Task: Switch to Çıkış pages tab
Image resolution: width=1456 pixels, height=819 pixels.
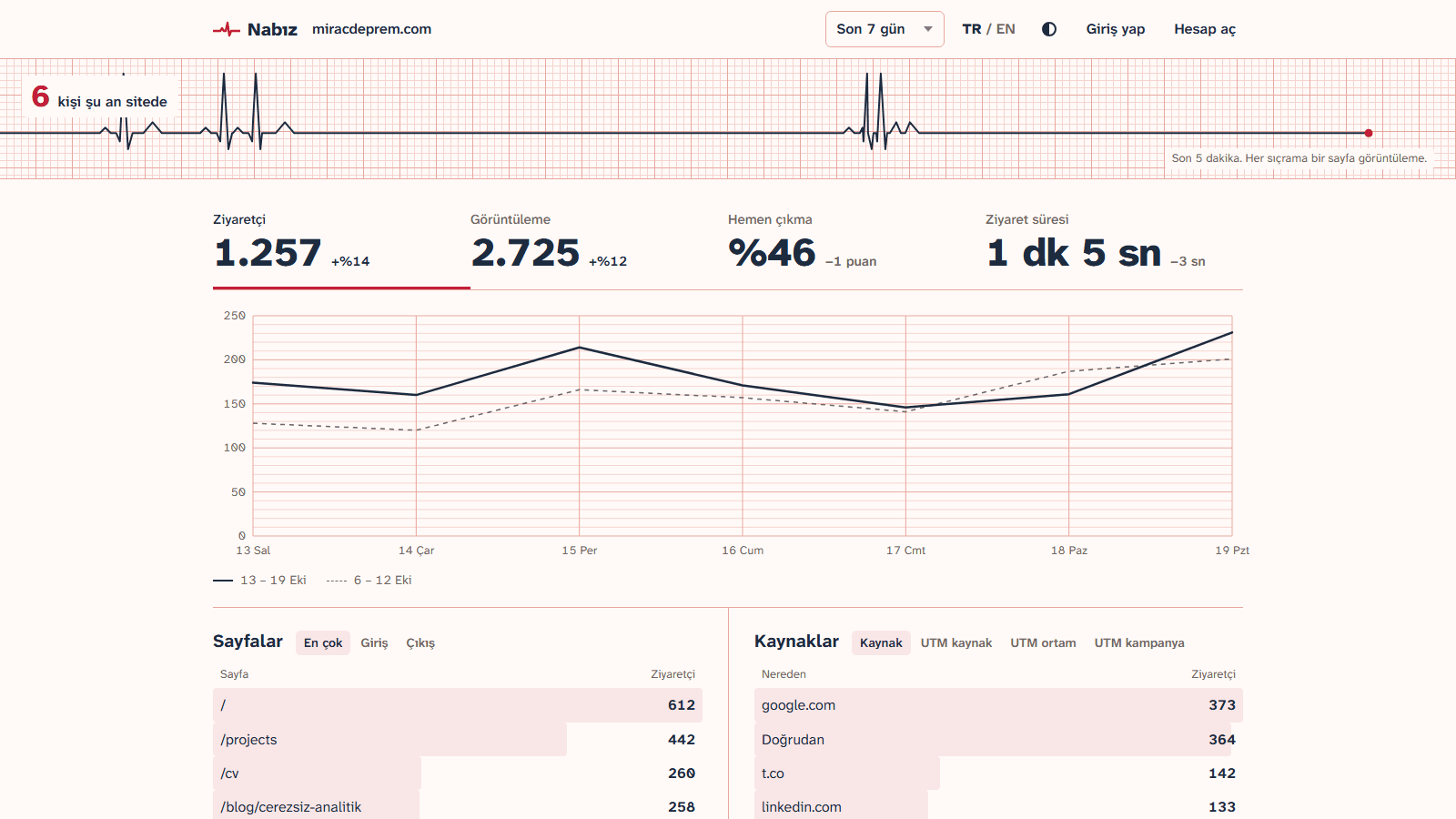Action: [x=420, y=642]
